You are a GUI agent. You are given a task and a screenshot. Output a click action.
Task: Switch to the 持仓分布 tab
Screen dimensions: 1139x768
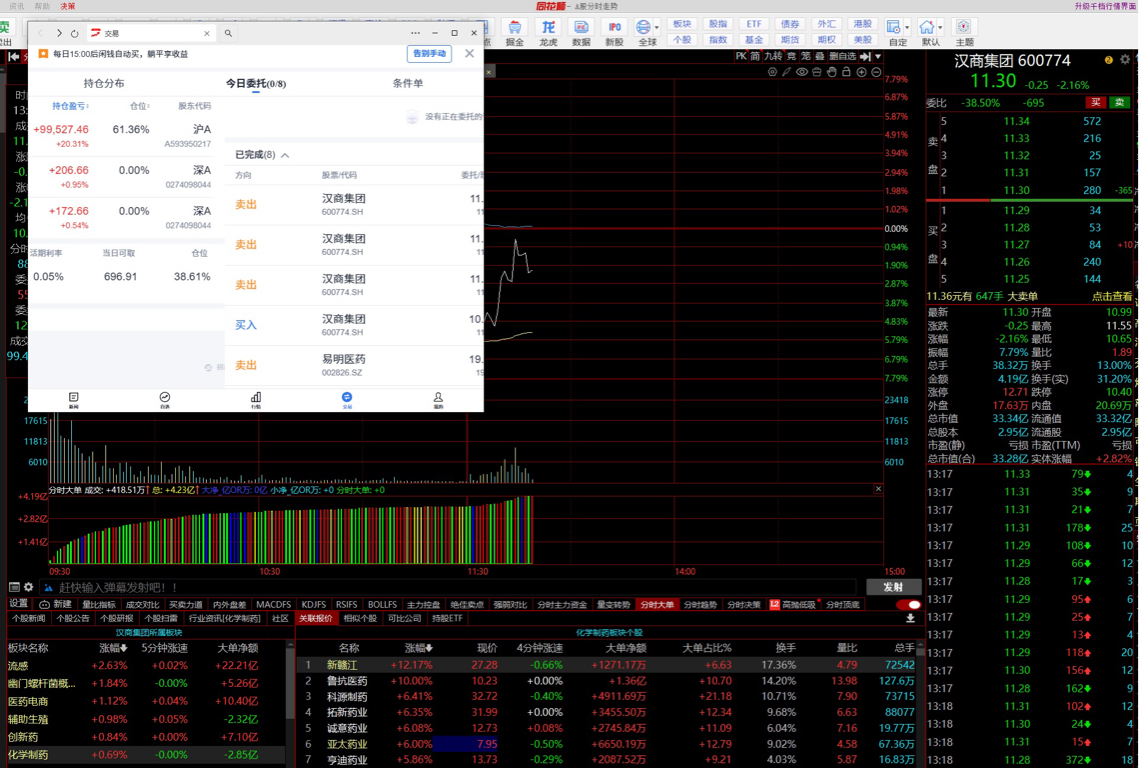104,84
